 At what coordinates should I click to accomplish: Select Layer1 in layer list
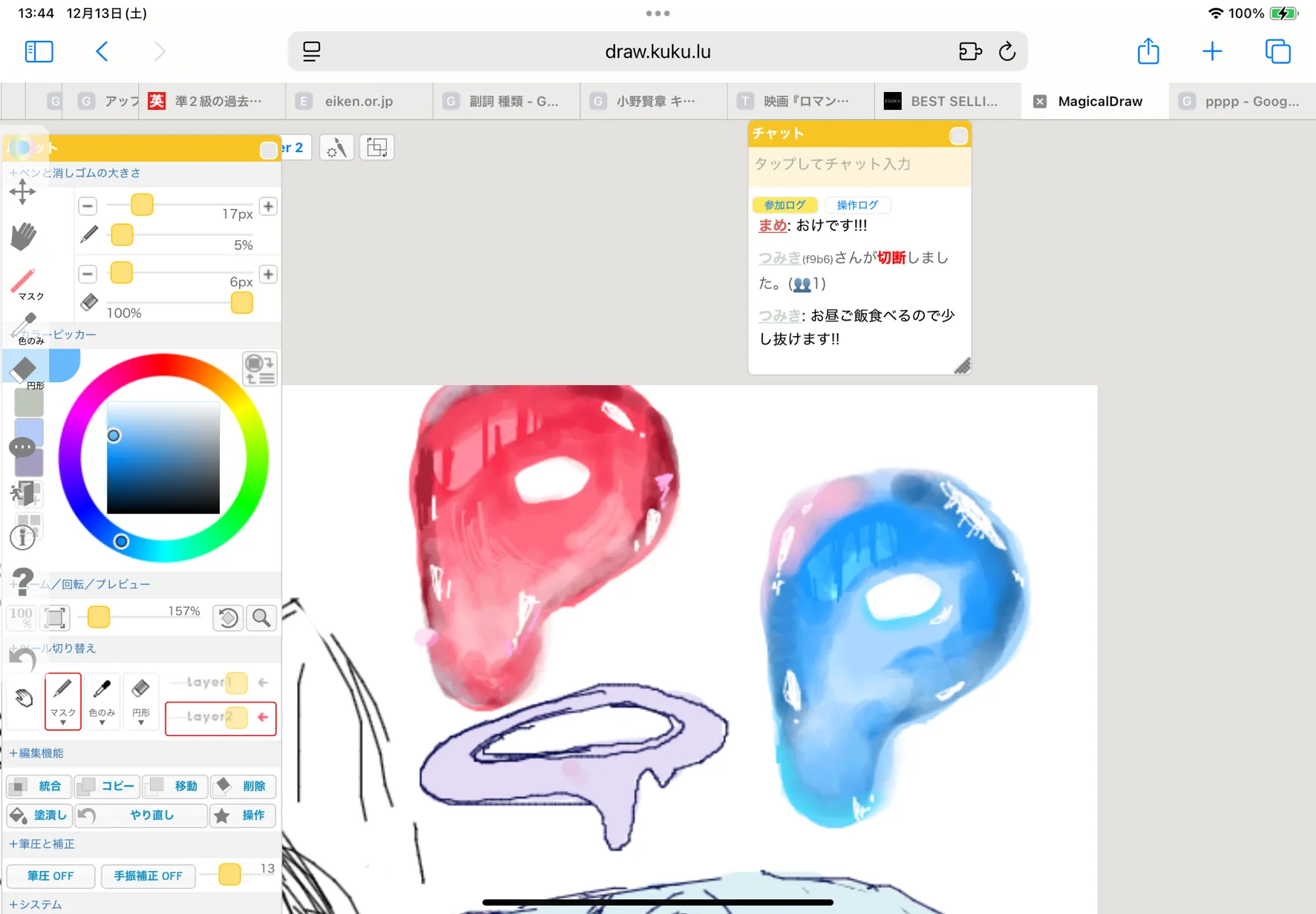coord(220,683)
